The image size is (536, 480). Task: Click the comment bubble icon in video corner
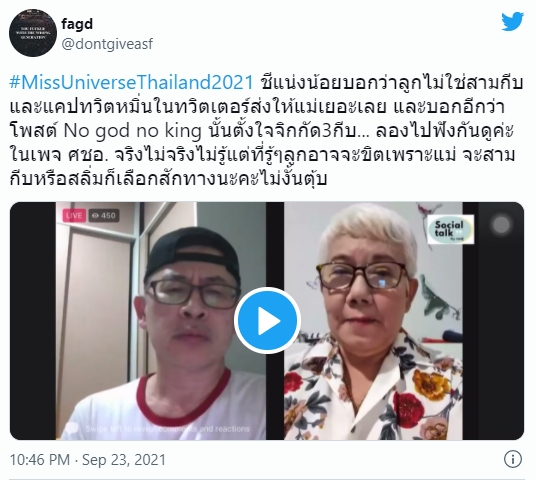tap(72, 428)
